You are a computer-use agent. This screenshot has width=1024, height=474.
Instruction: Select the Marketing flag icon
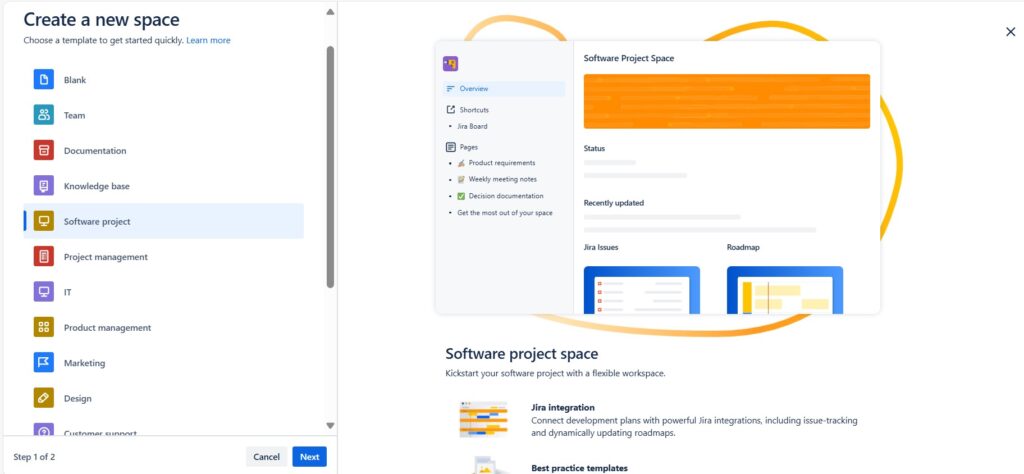pyautogui.click(x=43, y=363)
